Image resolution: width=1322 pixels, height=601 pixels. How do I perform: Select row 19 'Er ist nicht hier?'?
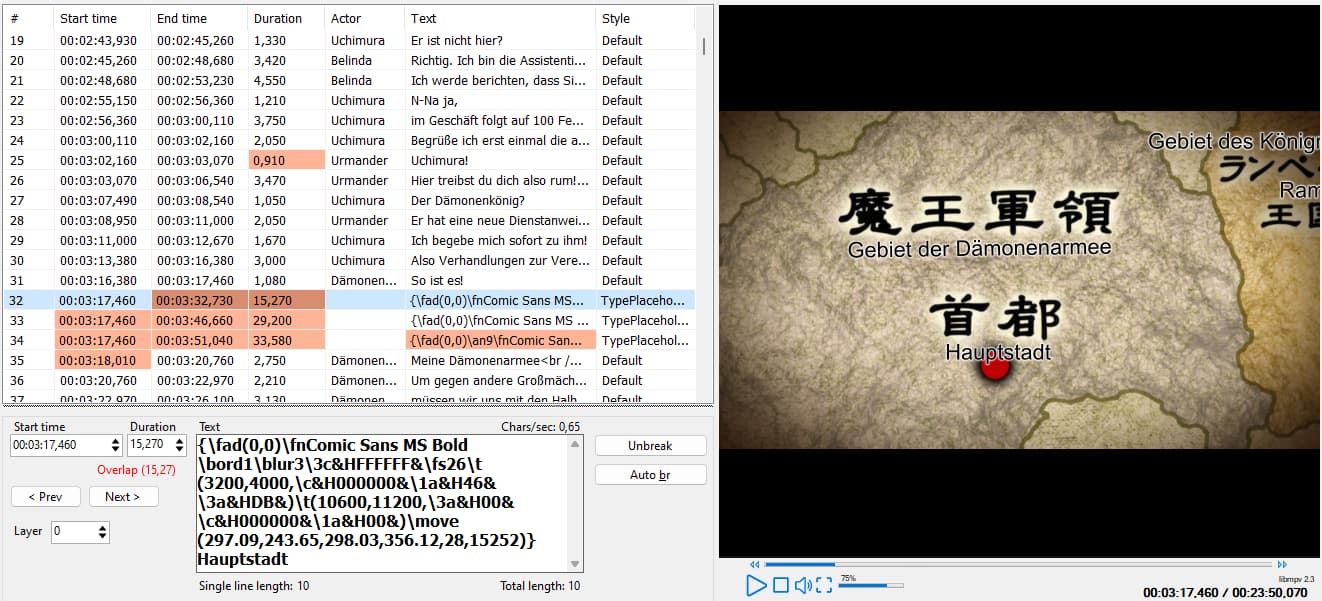pos(349,40)
